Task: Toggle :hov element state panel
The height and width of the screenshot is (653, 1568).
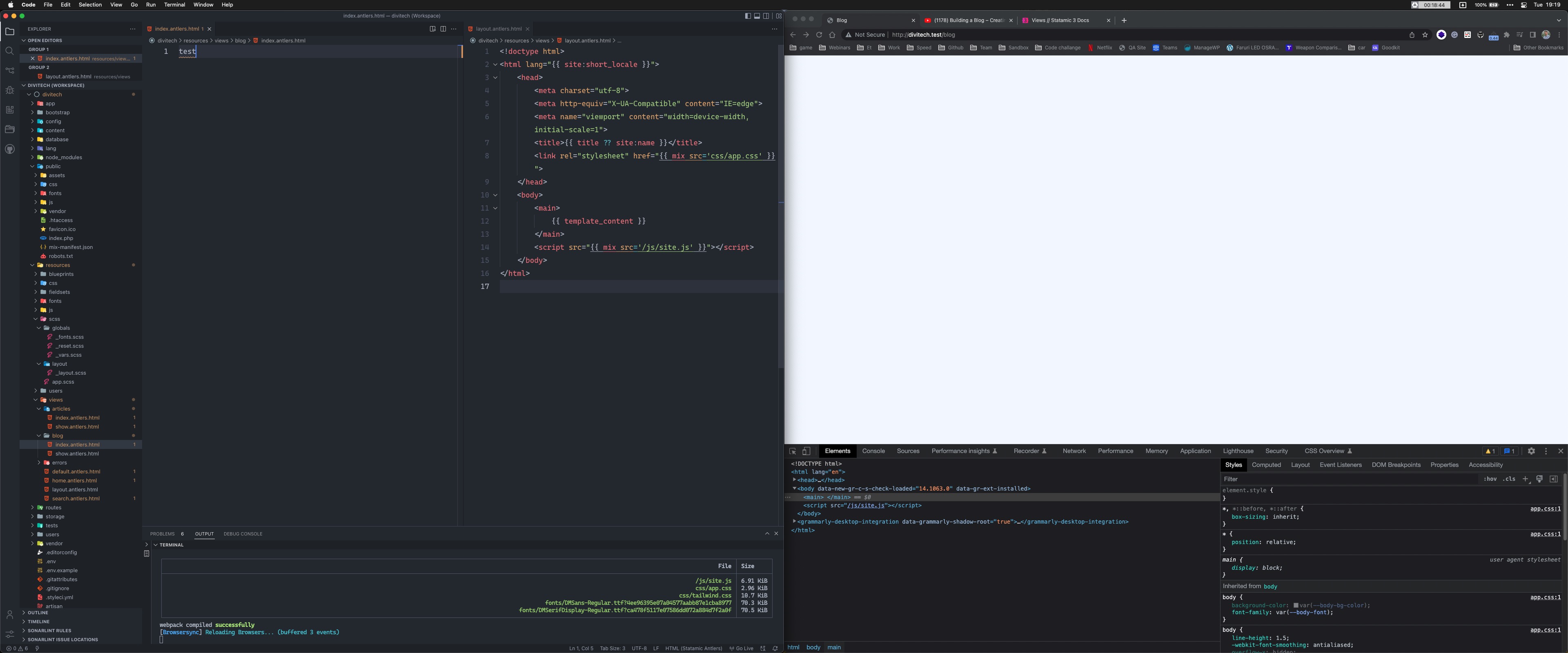Action: [x=1490, y=479]
